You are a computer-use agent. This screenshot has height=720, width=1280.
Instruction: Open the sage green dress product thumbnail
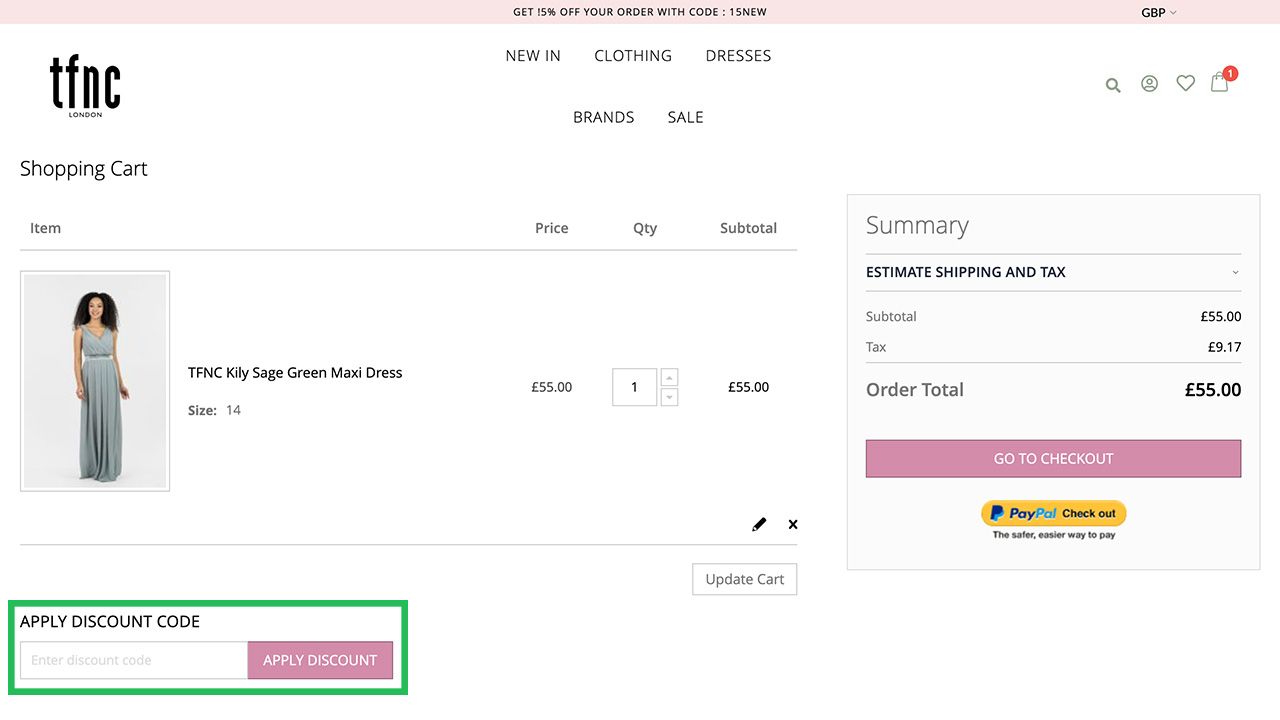[x=95, y=381]
